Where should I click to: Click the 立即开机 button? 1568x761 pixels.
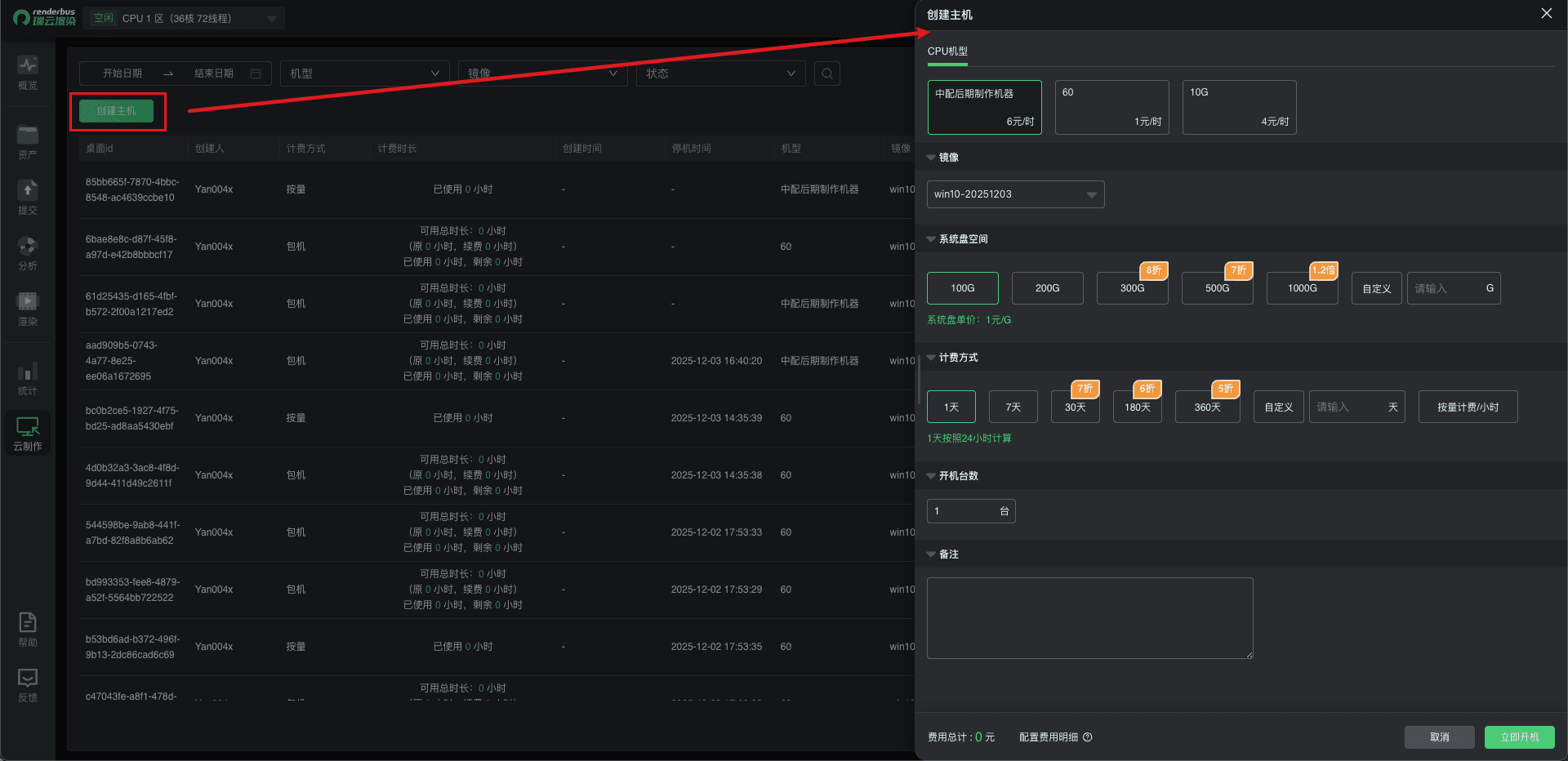tap(1519, 737)
